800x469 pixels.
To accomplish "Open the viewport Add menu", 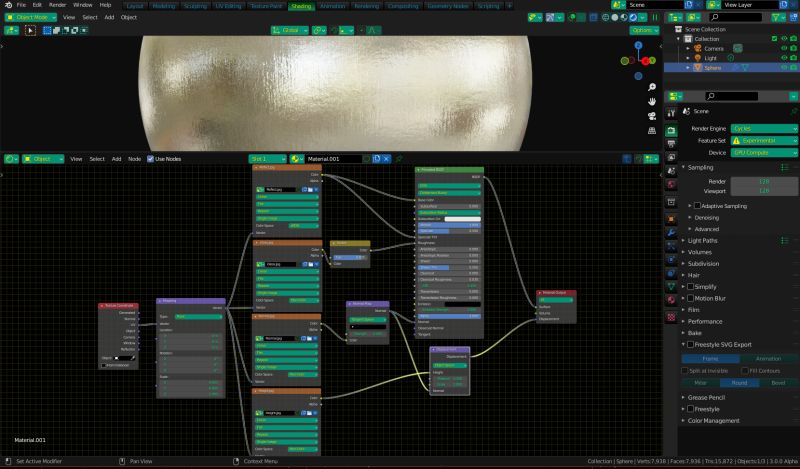I will (109, 17).
